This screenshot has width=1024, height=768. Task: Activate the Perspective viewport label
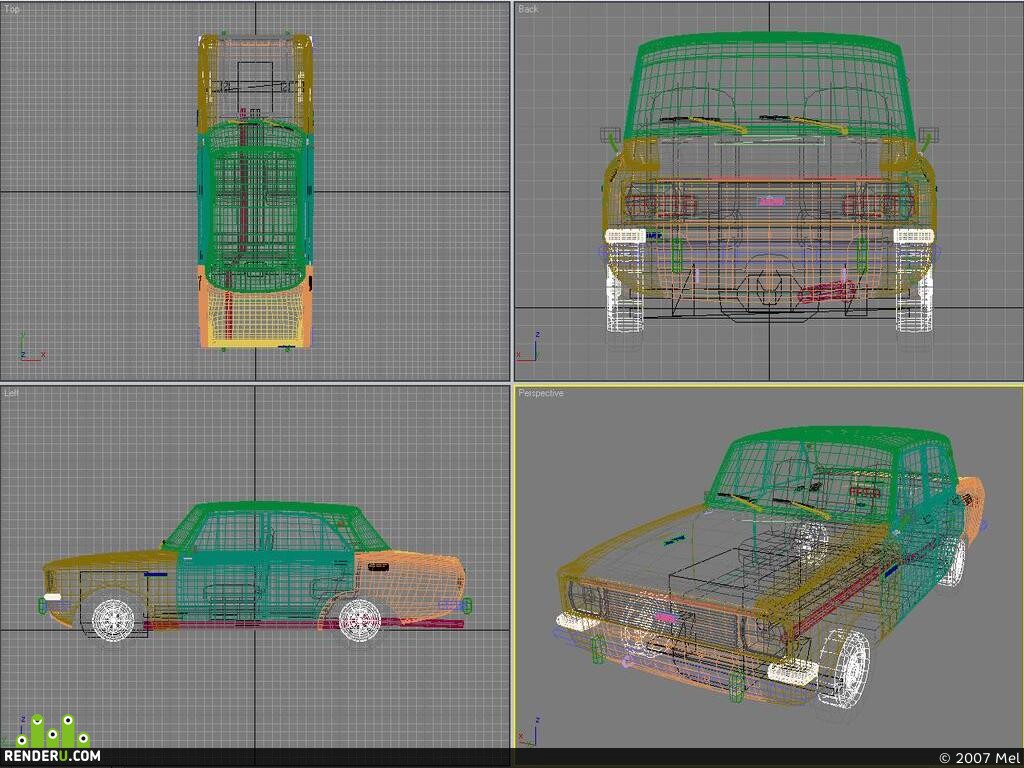pos(541,393)
